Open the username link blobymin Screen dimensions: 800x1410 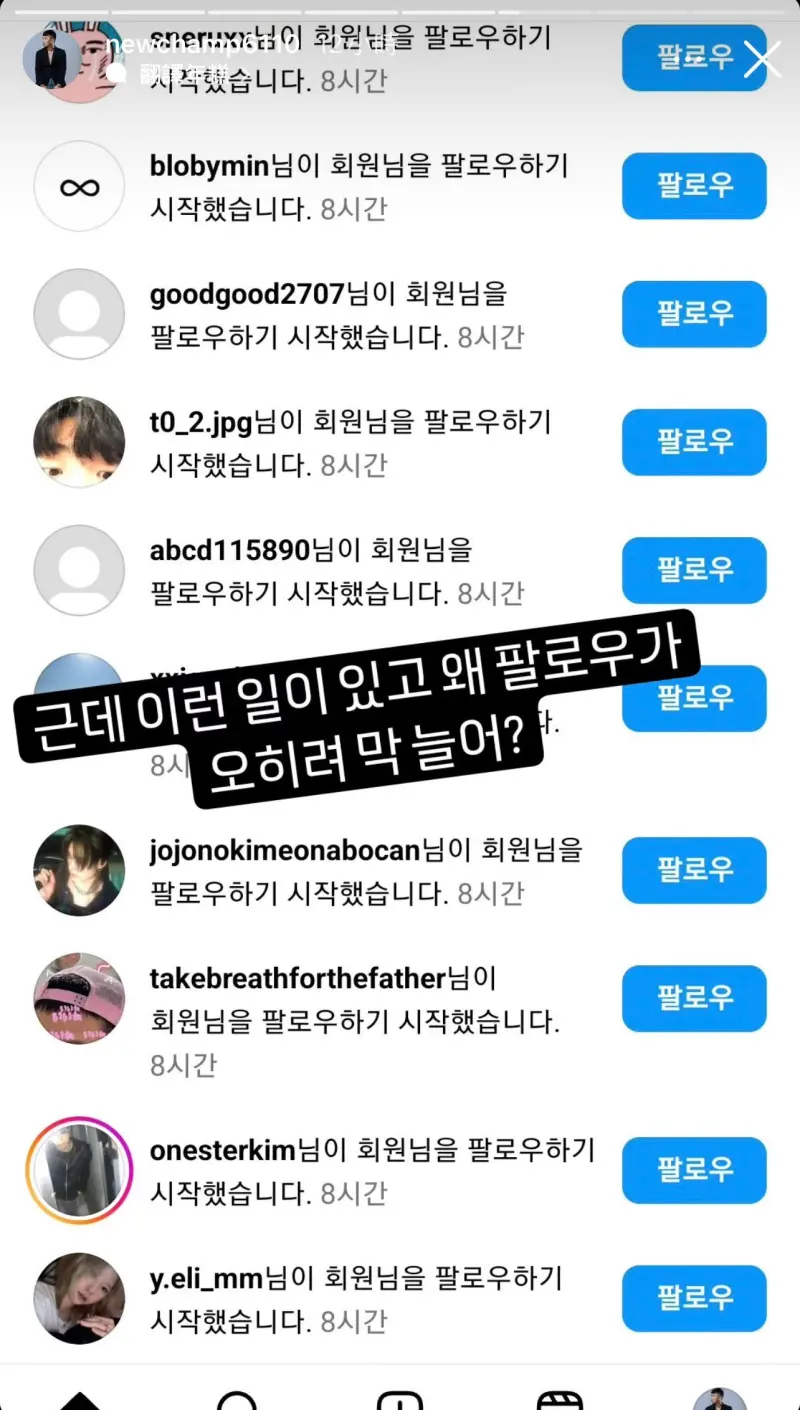click(210, 166)
